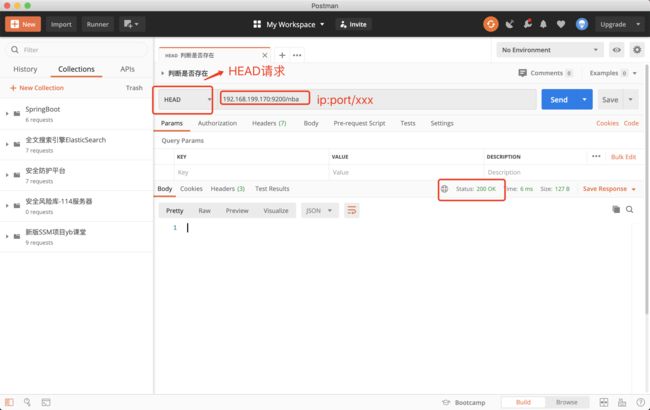The image size is (650, 410).
Task: Expand the request name disclosure triangle
Action: [162, 73]
